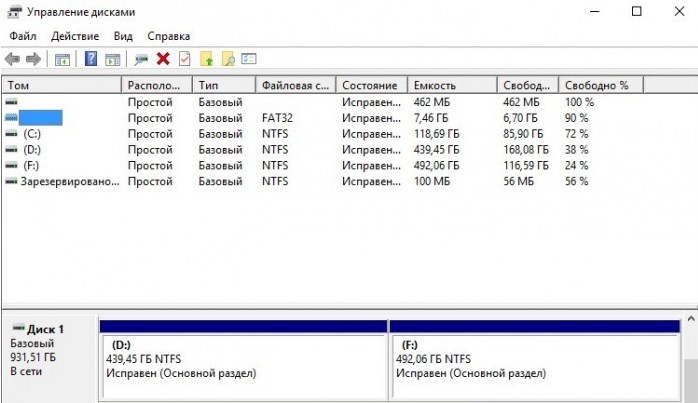Click drive icon of the (C:) row
Viewport: 698px width, 403px height.
pos(12,133)
